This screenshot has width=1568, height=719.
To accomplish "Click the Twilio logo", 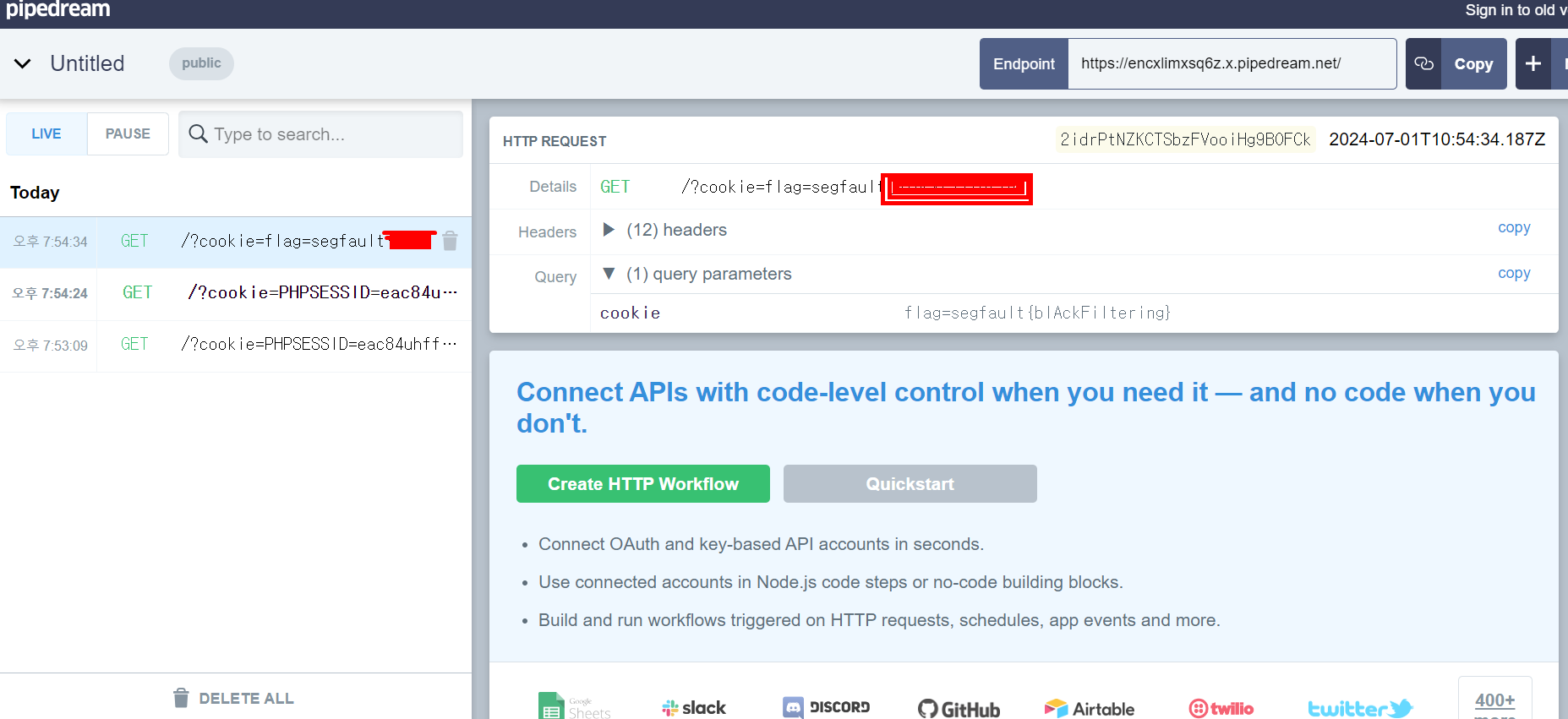I will 1221,709.
